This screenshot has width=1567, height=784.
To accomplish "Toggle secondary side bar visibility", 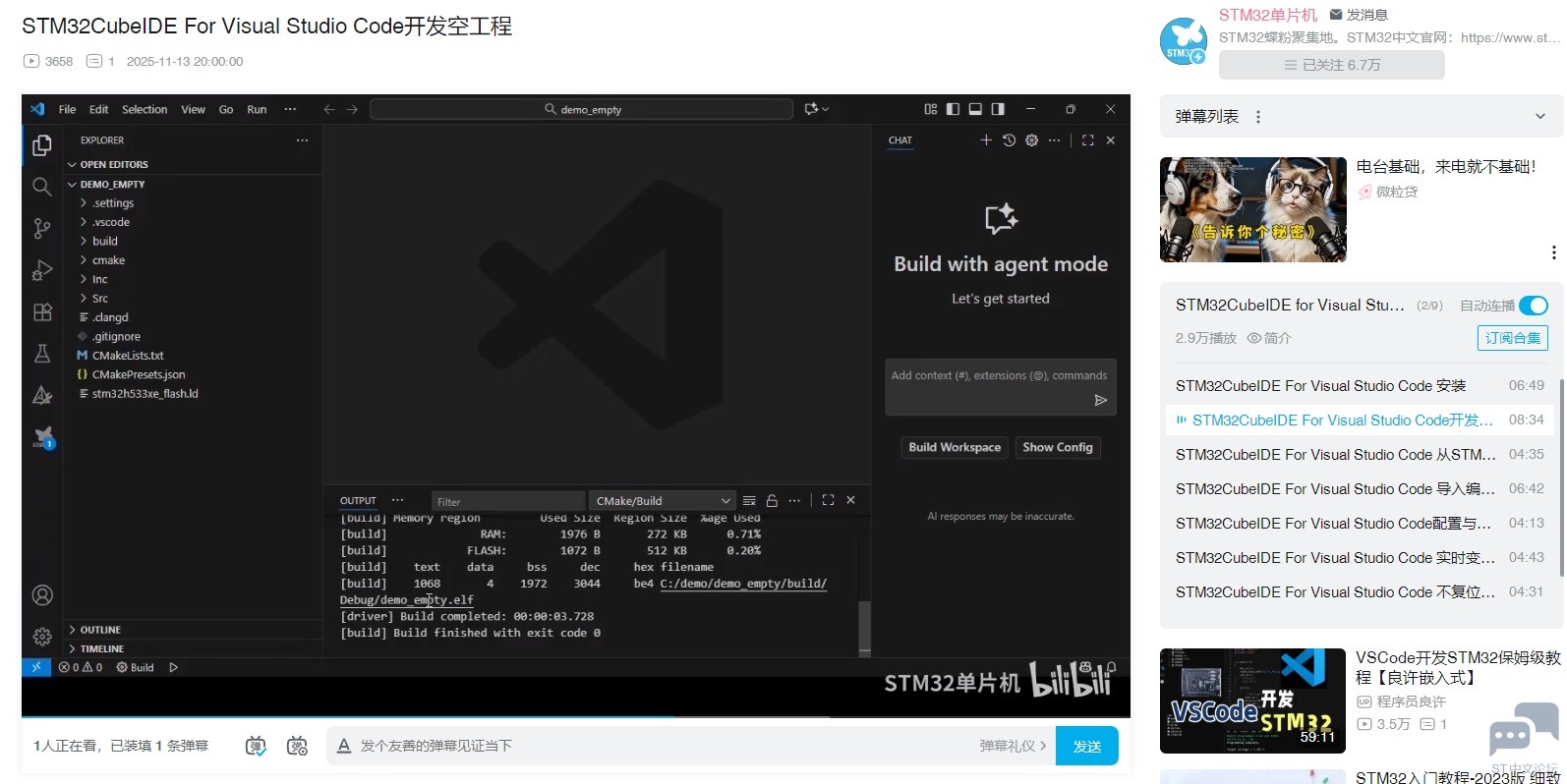I will [x=998, y=109].
